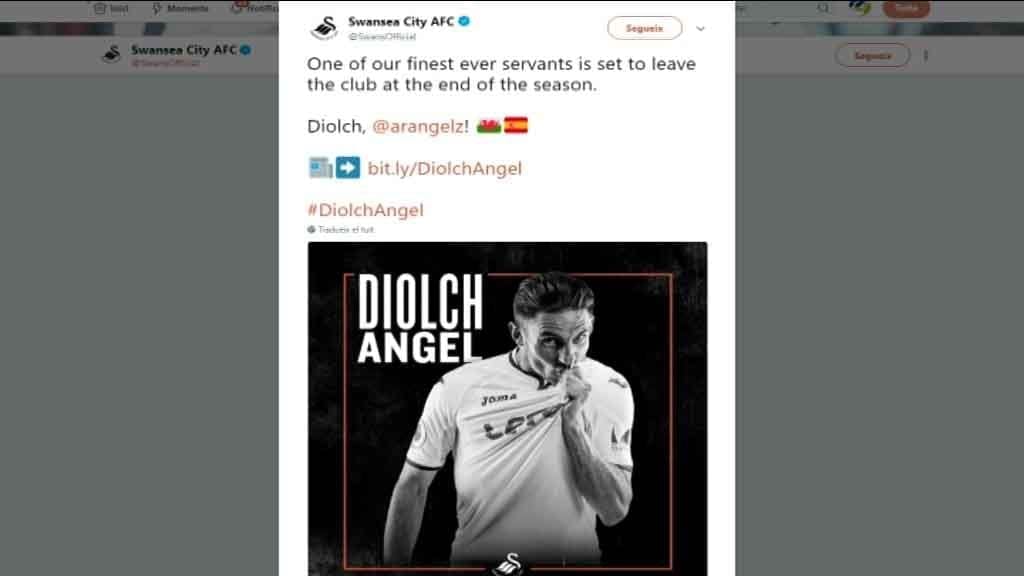Click Tradueix el tuit translate link
Screen dimensions: 1024x576
345,230
